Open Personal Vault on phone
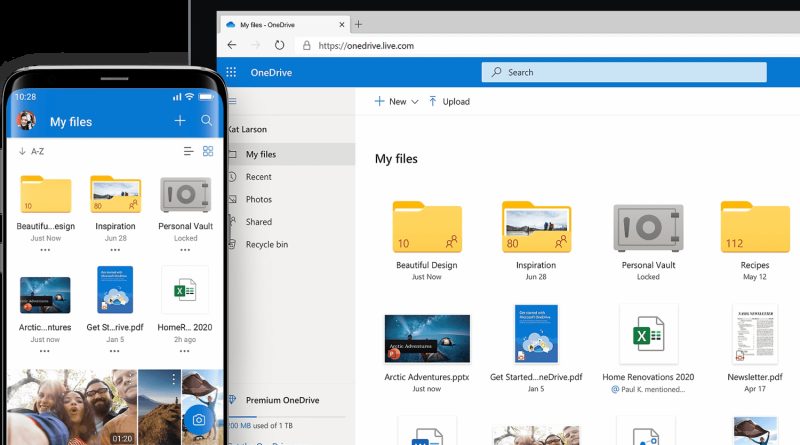The width and height of the screenshot is (800, 445). [185, 194]
